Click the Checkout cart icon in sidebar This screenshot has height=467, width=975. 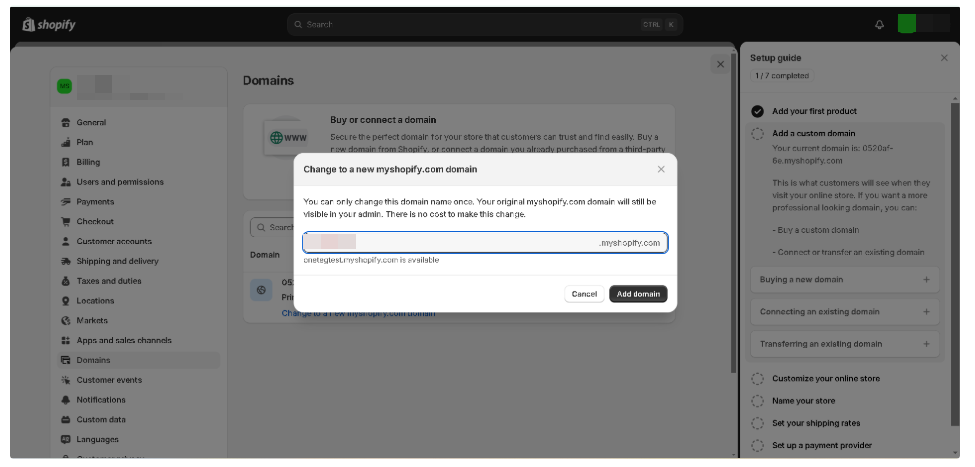coord(65,222)
